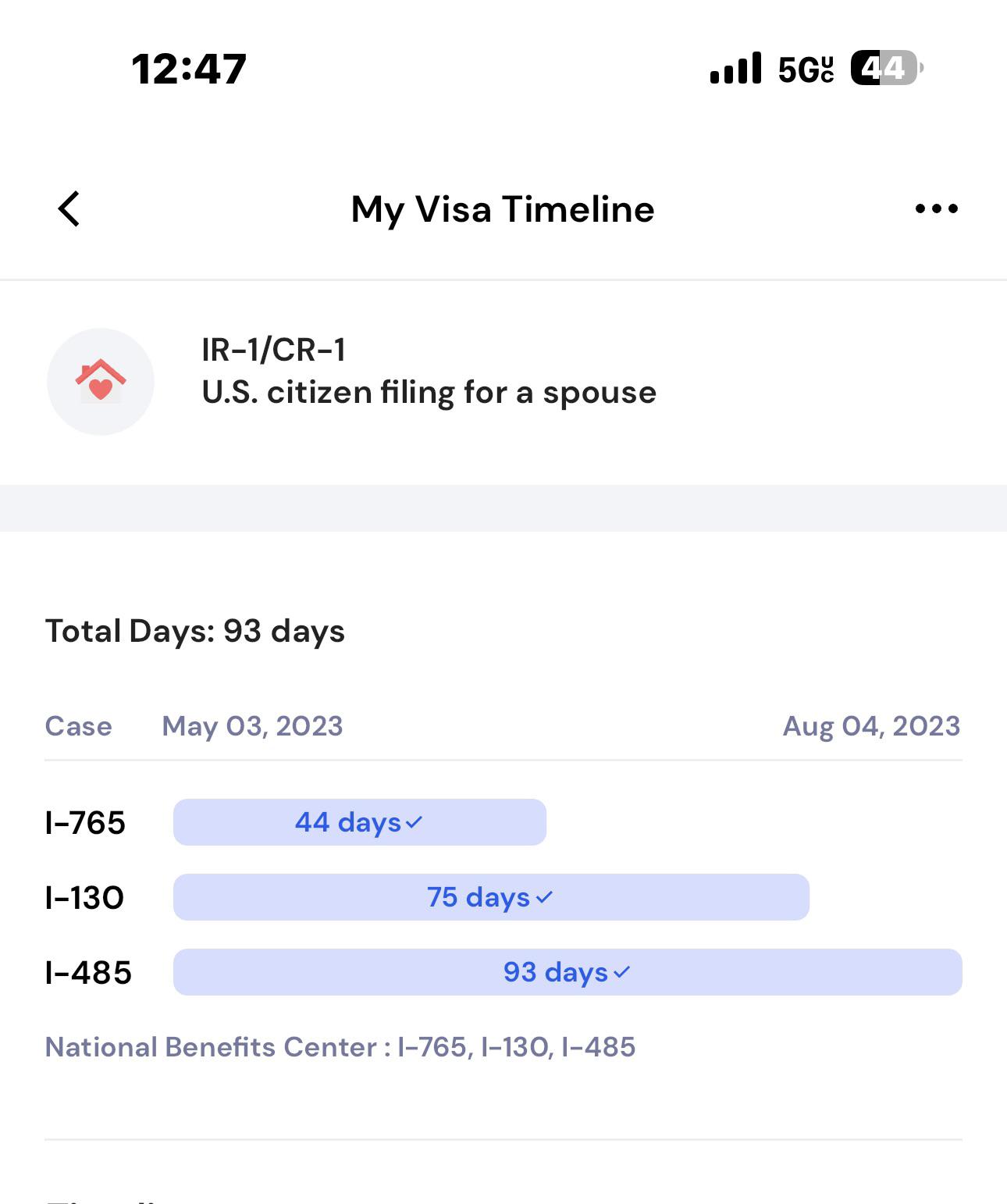This screenshot has height=1204, width=1007.
Task: Tap the back arrow icon
Action: (69, 209)
